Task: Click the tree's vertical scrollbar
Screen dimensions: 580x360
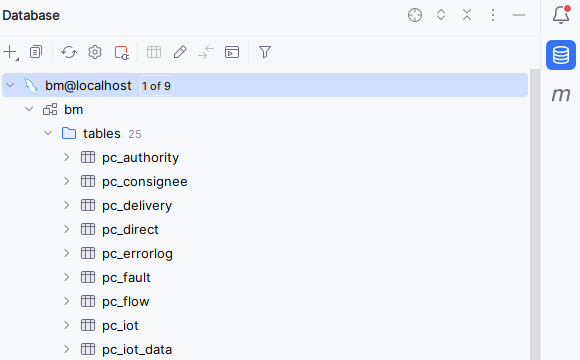Action: click(x=535, y=214)
